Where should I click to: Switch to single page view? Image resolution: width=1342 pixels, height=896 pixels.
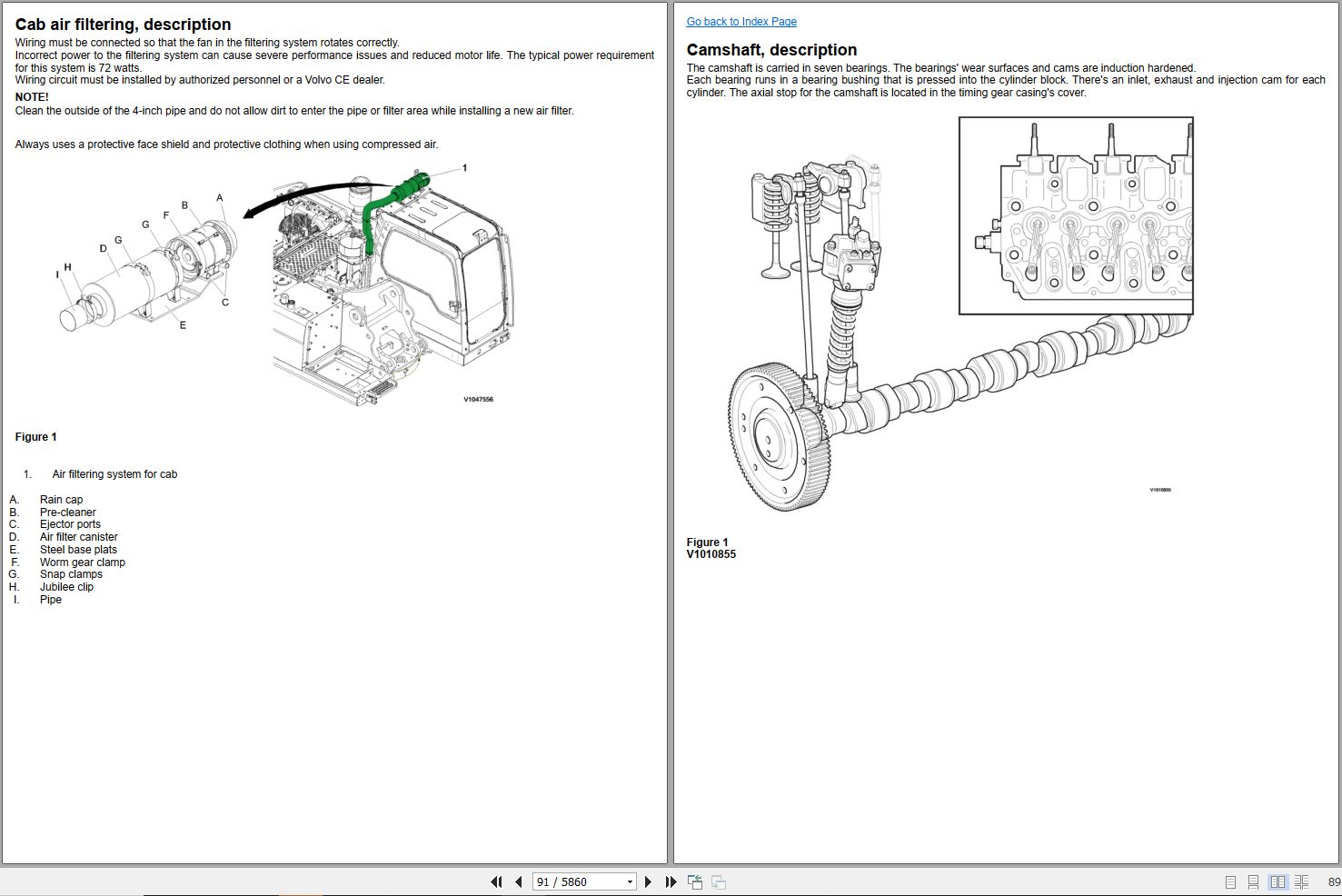(1230, 882)
